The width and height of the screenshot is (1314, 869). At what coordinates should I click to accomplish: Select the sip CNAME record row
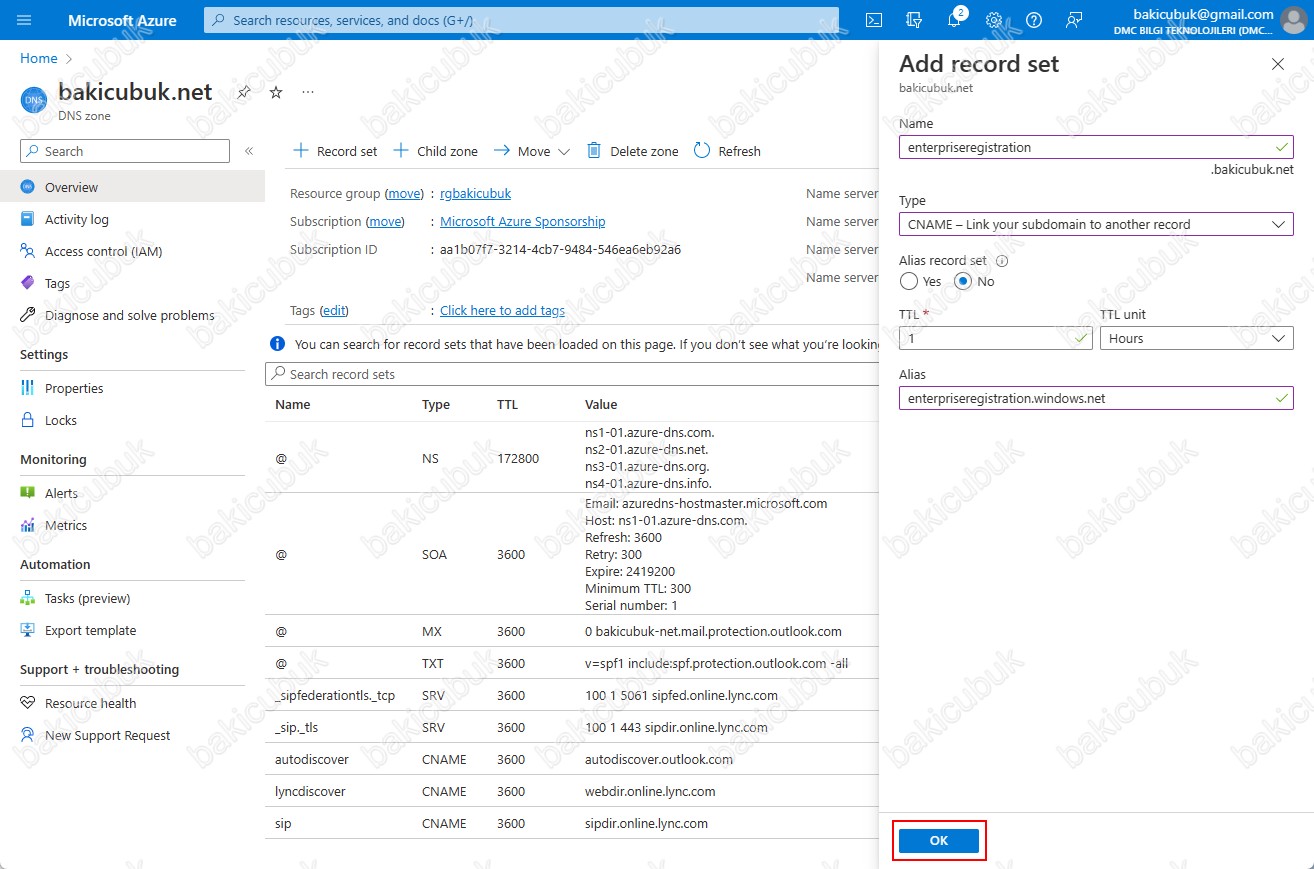pos(572,823)
